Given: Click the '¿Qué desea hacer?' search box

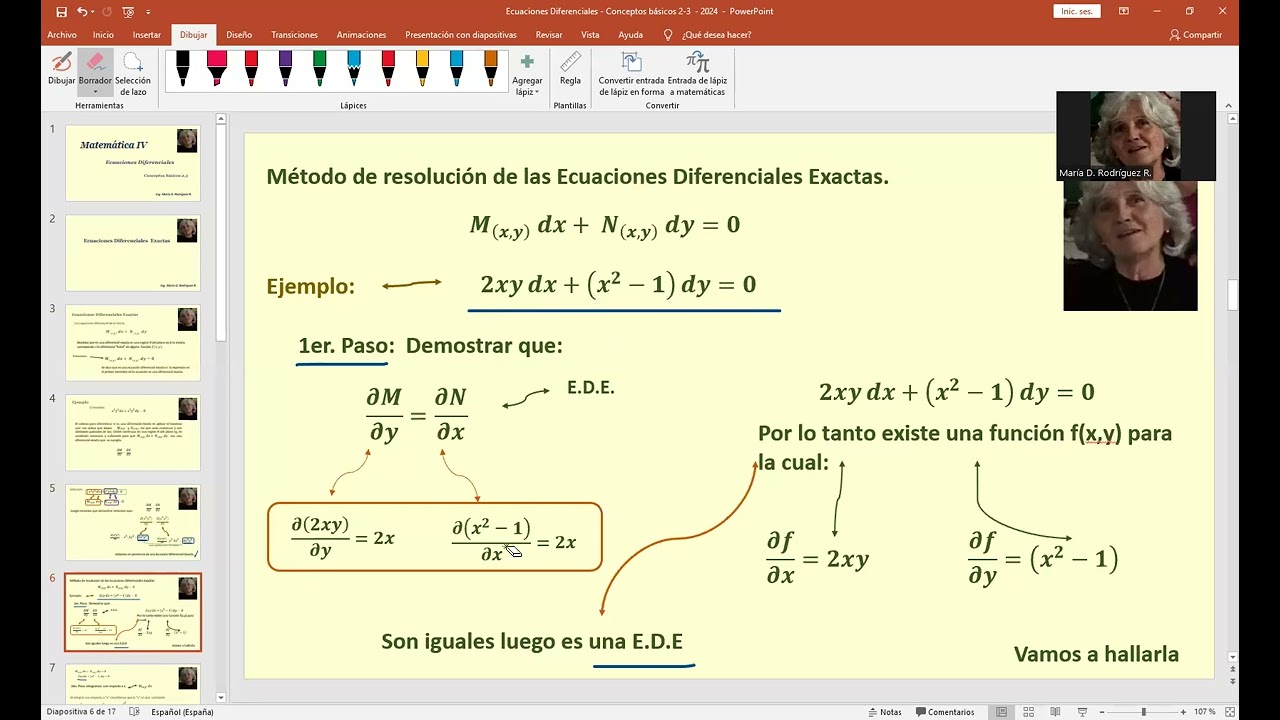Looking at the screenshot, I should 708,35.
